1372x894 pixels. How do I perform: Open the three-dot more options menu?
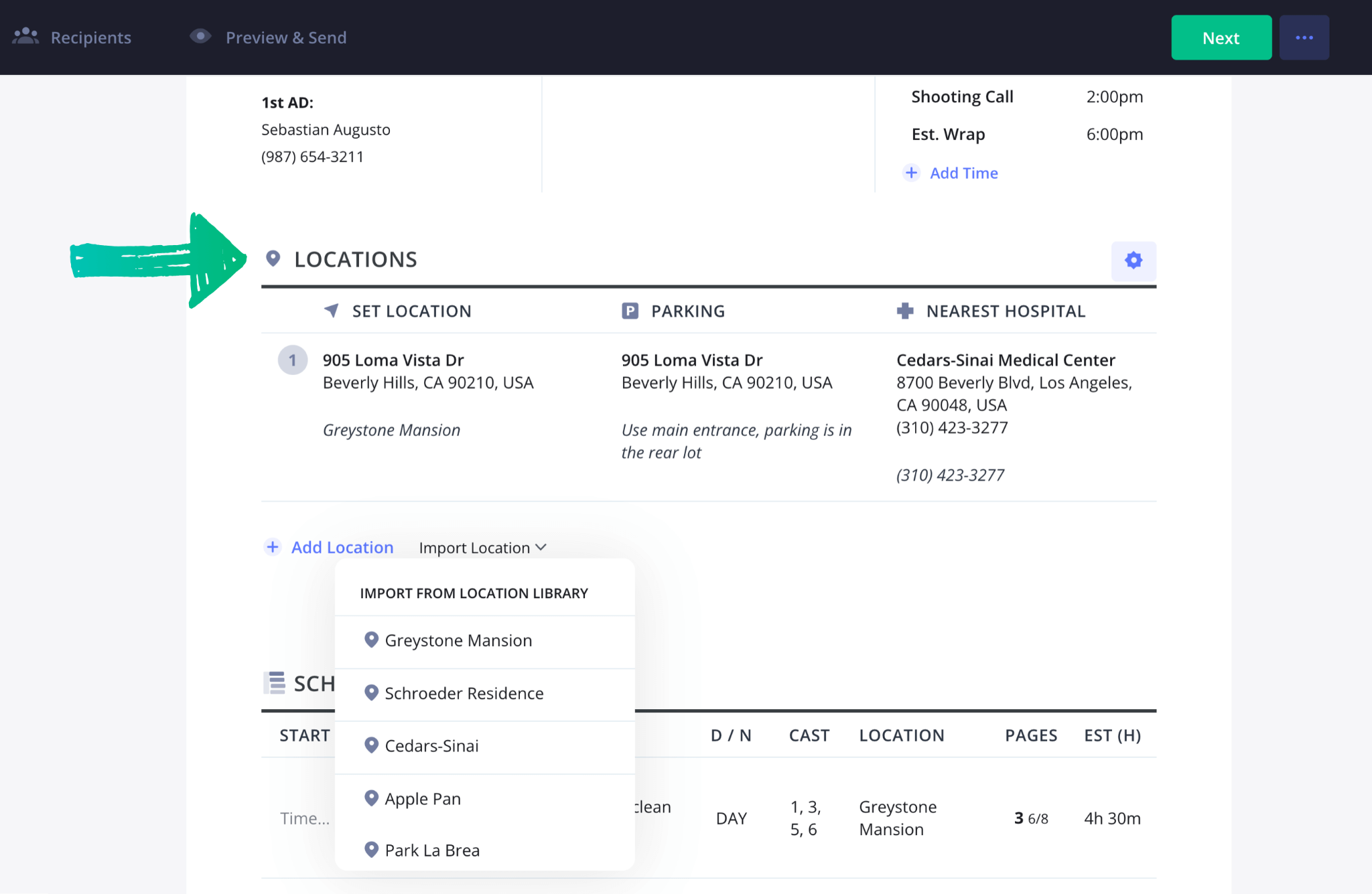[x=1304, y=38]
